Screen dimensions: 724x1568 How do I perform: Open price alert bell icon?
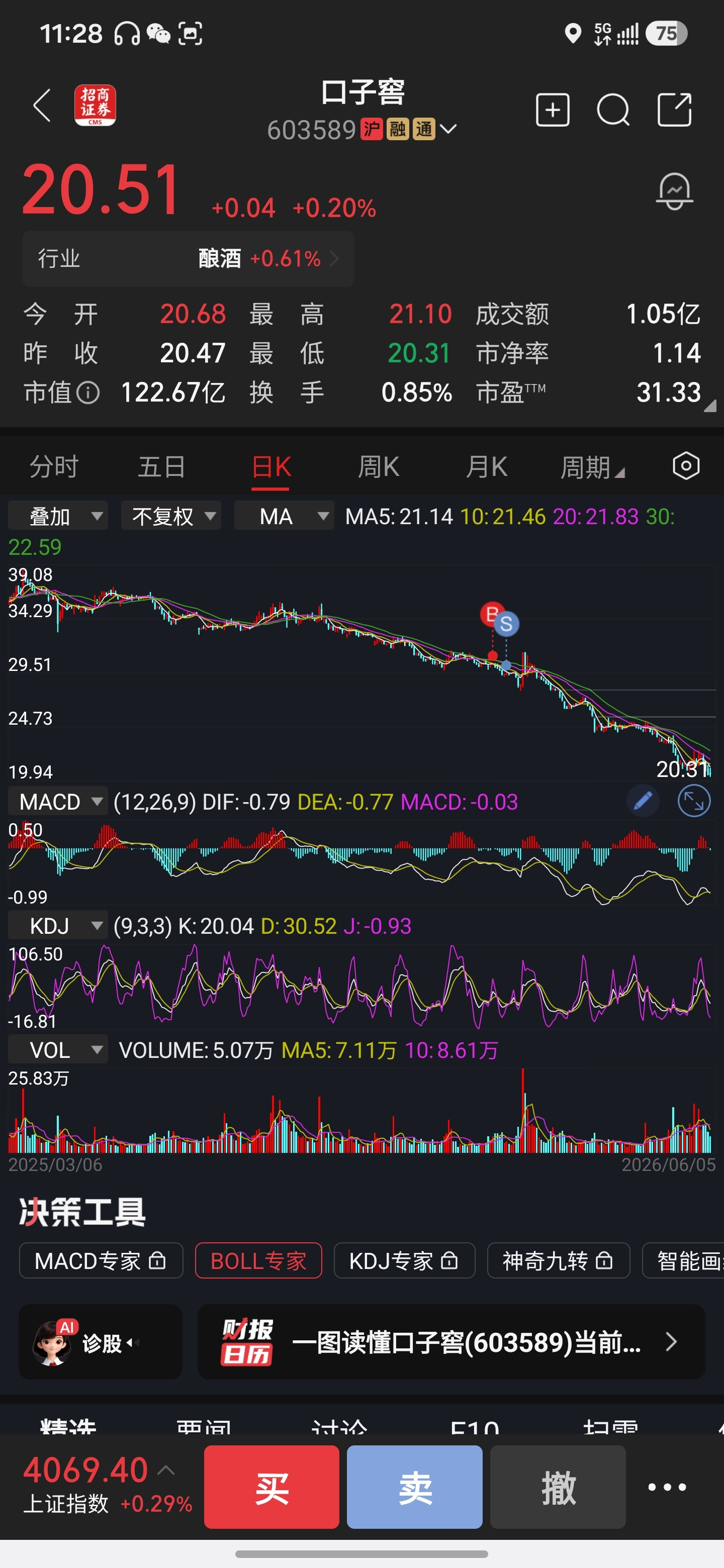[x=674, y=191]
